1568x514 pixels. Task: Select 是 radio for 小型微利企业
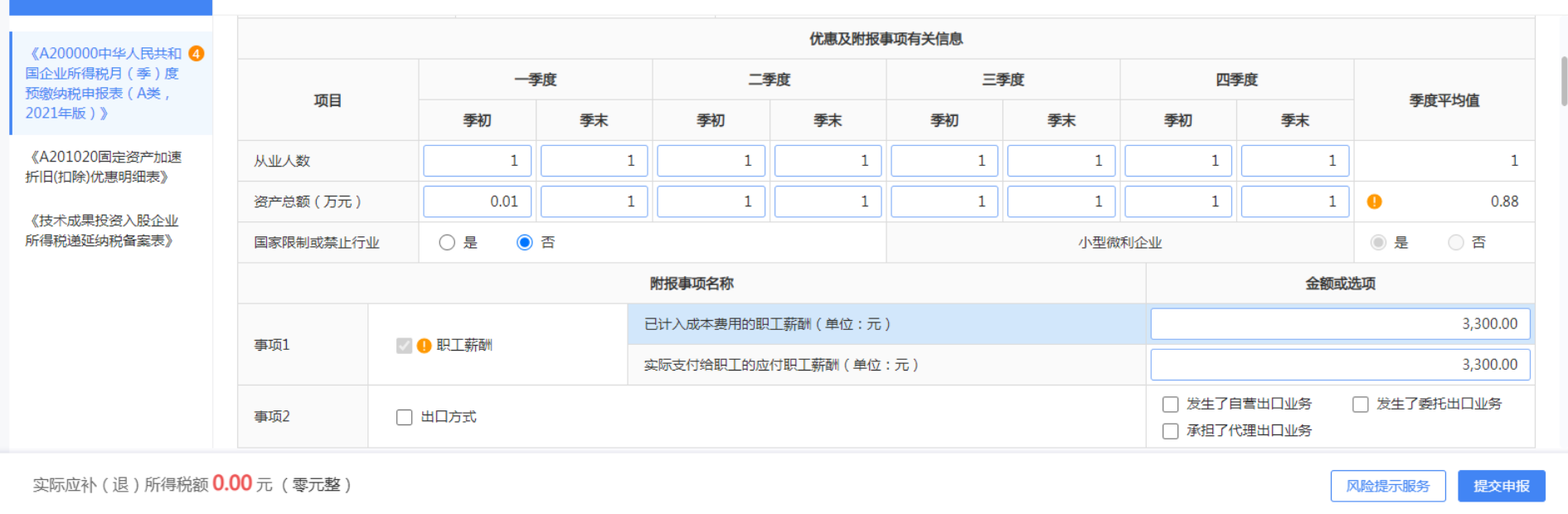pyautogui.click(x=1378, y=243)
